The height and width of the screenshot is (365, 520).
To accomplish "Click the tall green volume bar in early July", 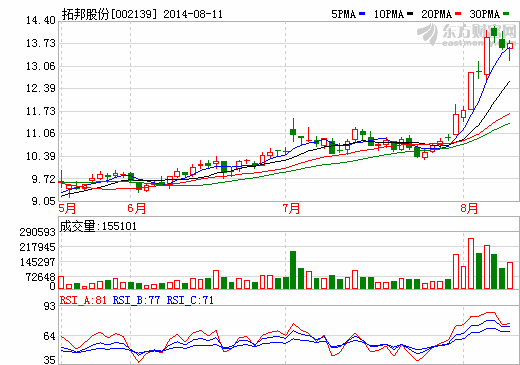I will pyautogui.click(x=293, y=270).
